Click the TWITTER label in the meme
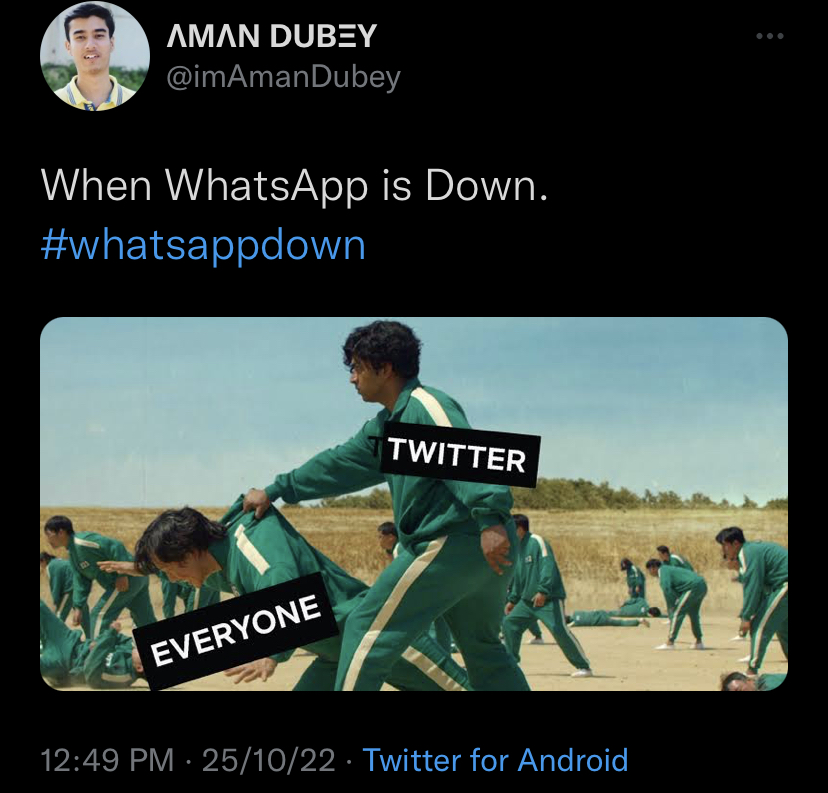828x793 pixels. (x=459, y=454)
